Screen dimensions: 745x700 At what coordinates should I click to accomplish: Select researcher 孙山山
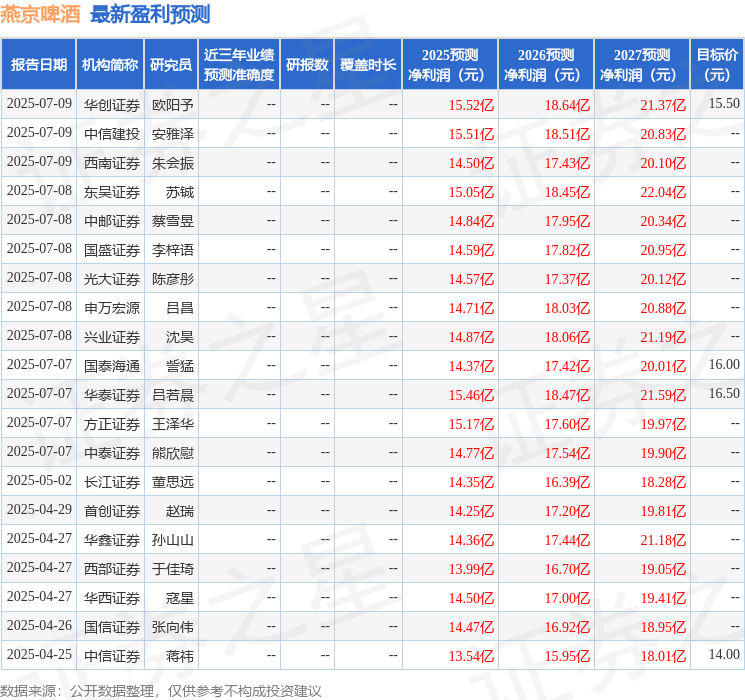click(173, 540)
